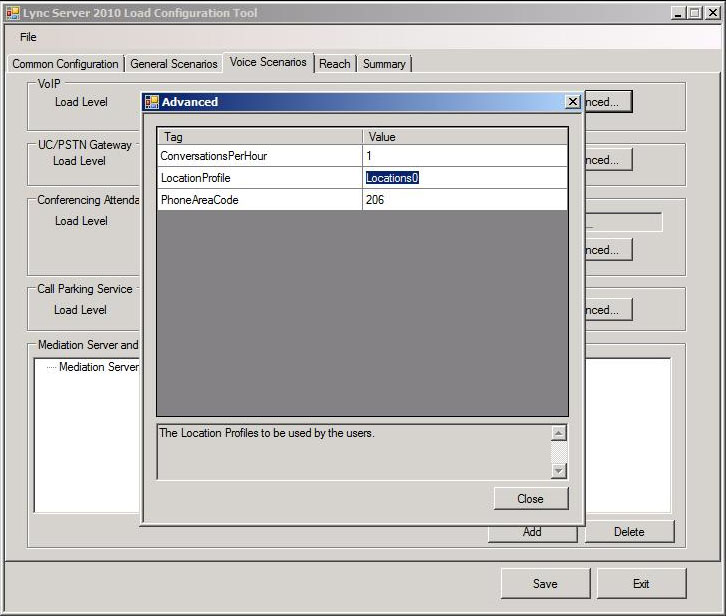Screen dimensions: 726x616
Task: Open the File menu
Action: point(28,37)
